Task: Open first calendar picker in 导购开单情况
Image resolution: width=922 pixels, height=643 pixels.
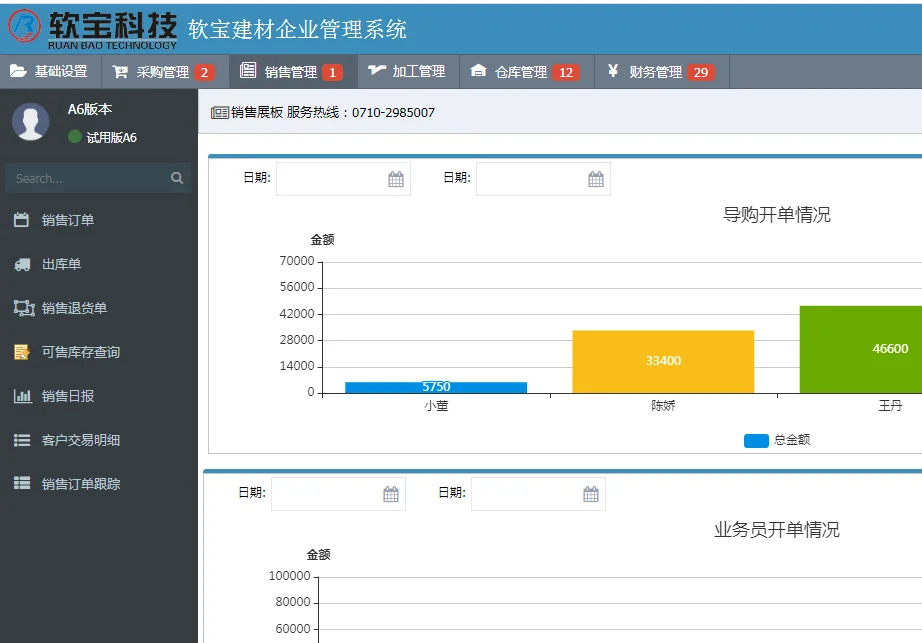Action: coord(396,179)
